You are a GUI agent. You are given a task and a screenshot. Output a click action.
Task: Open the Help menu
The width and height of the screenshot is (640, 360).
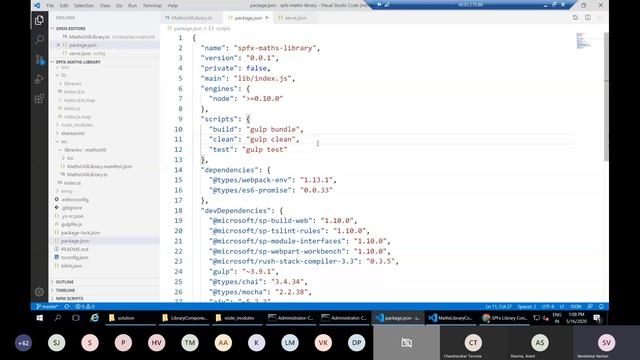click(172, 6)
